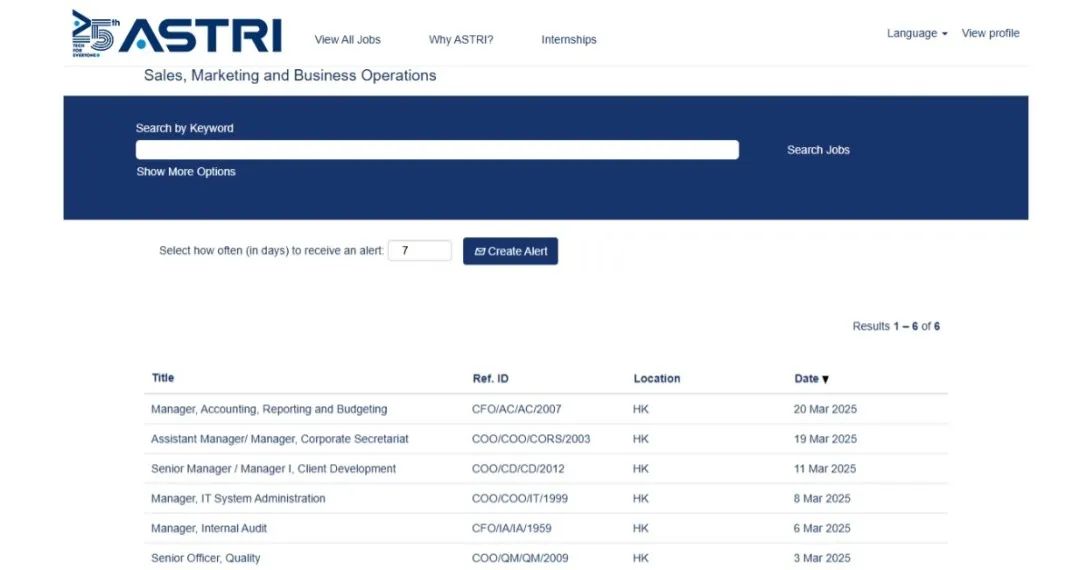The width and height of the screenshot is (1080, 570).
Task: Click the date 11 Mar 2025
Action: point(824,469)
